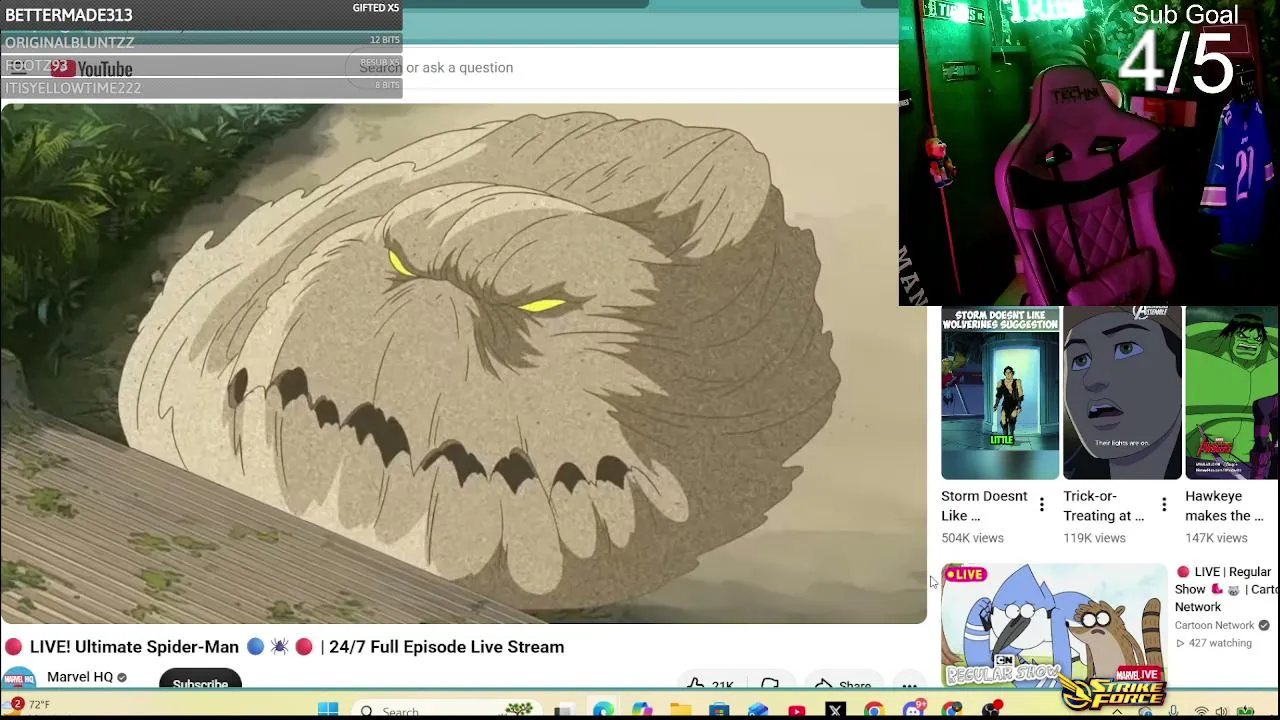The image size is (1280, 720).
Task: Click the '427 watching' text
Action: [x=1219, y=643]
